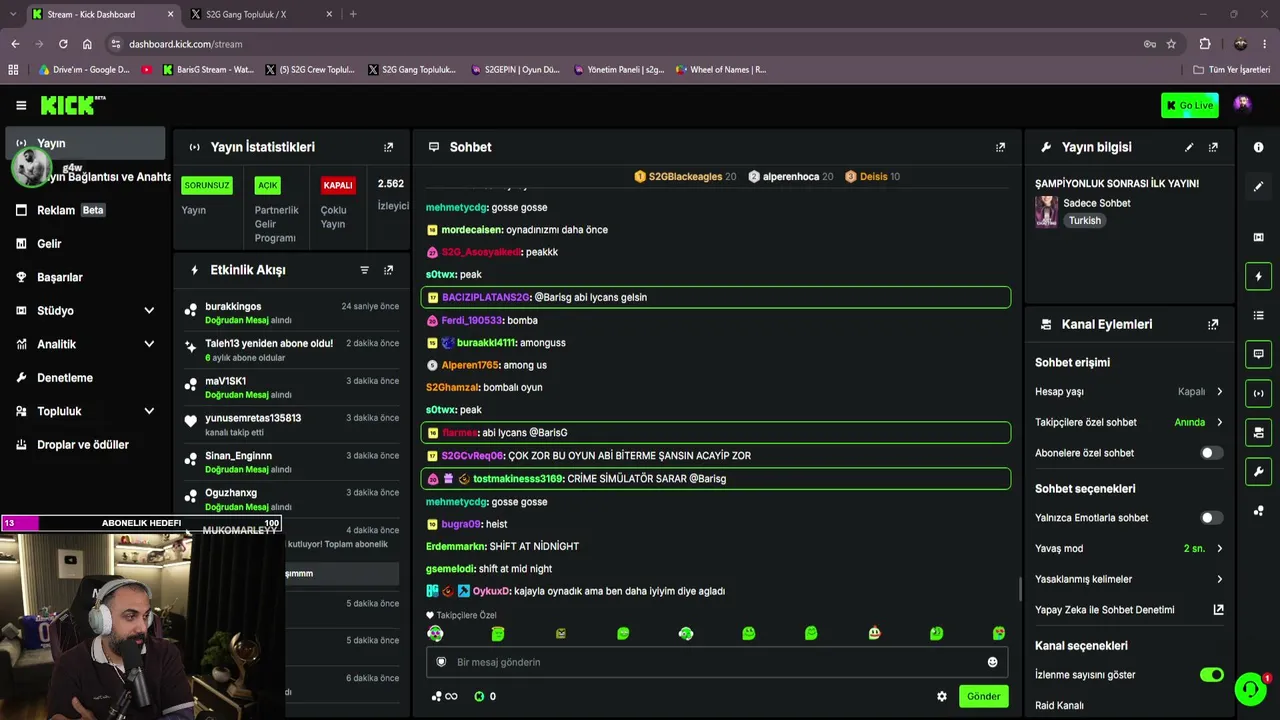Screen dimensions: 1280x720
Task: Click the SORUNSUZ status badge
Action: pos(206,185)
